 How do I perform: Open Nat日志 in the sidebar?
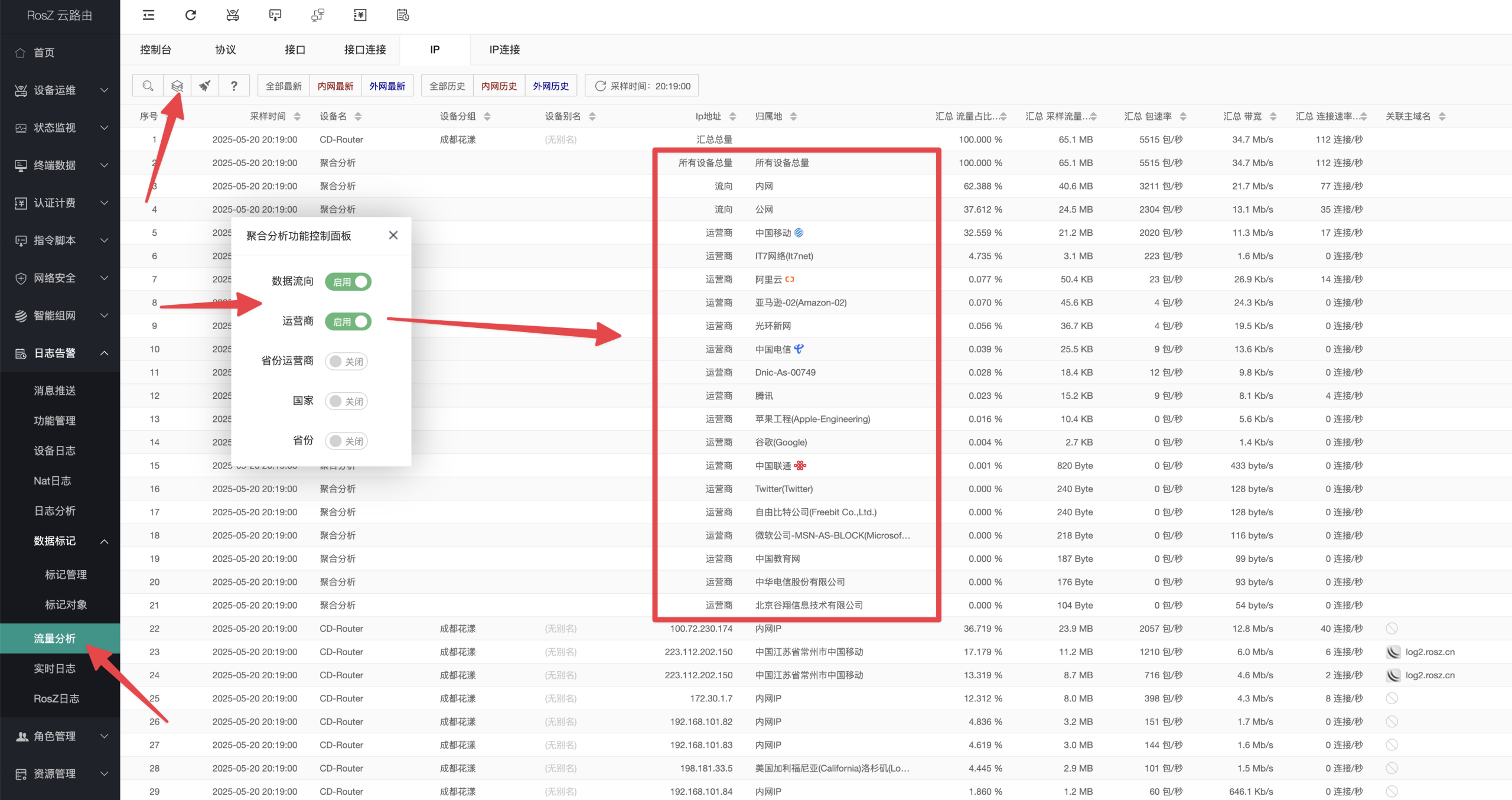(x=60, y=481)
